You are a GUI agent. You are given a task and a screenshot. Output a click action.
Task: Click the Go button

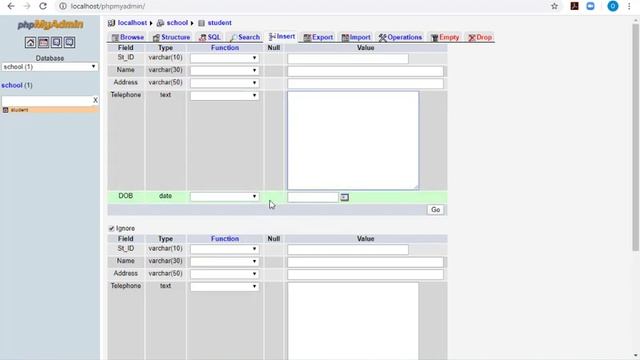(436, 210)
